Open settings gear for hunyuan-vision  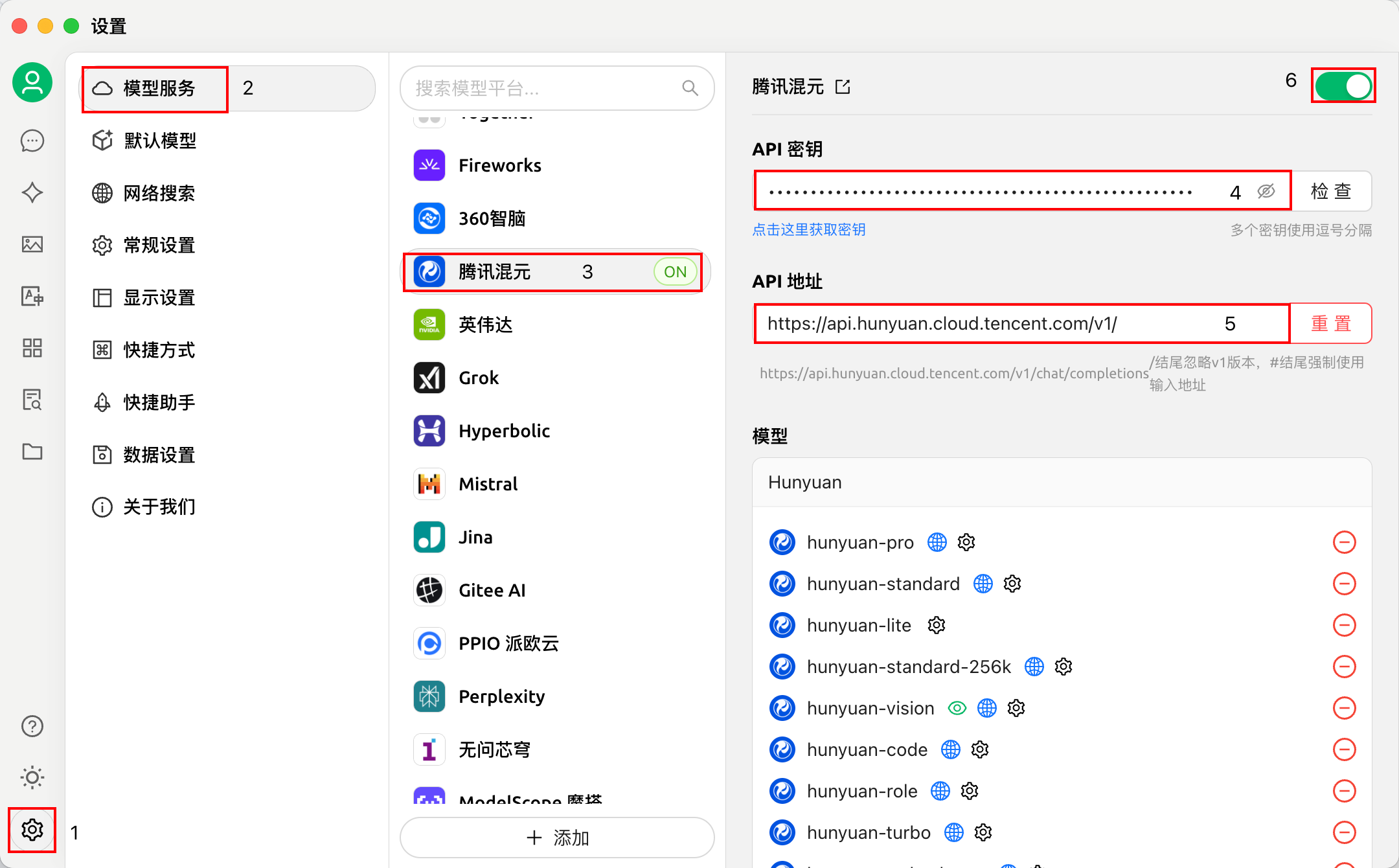click(x=1016, y=708)
